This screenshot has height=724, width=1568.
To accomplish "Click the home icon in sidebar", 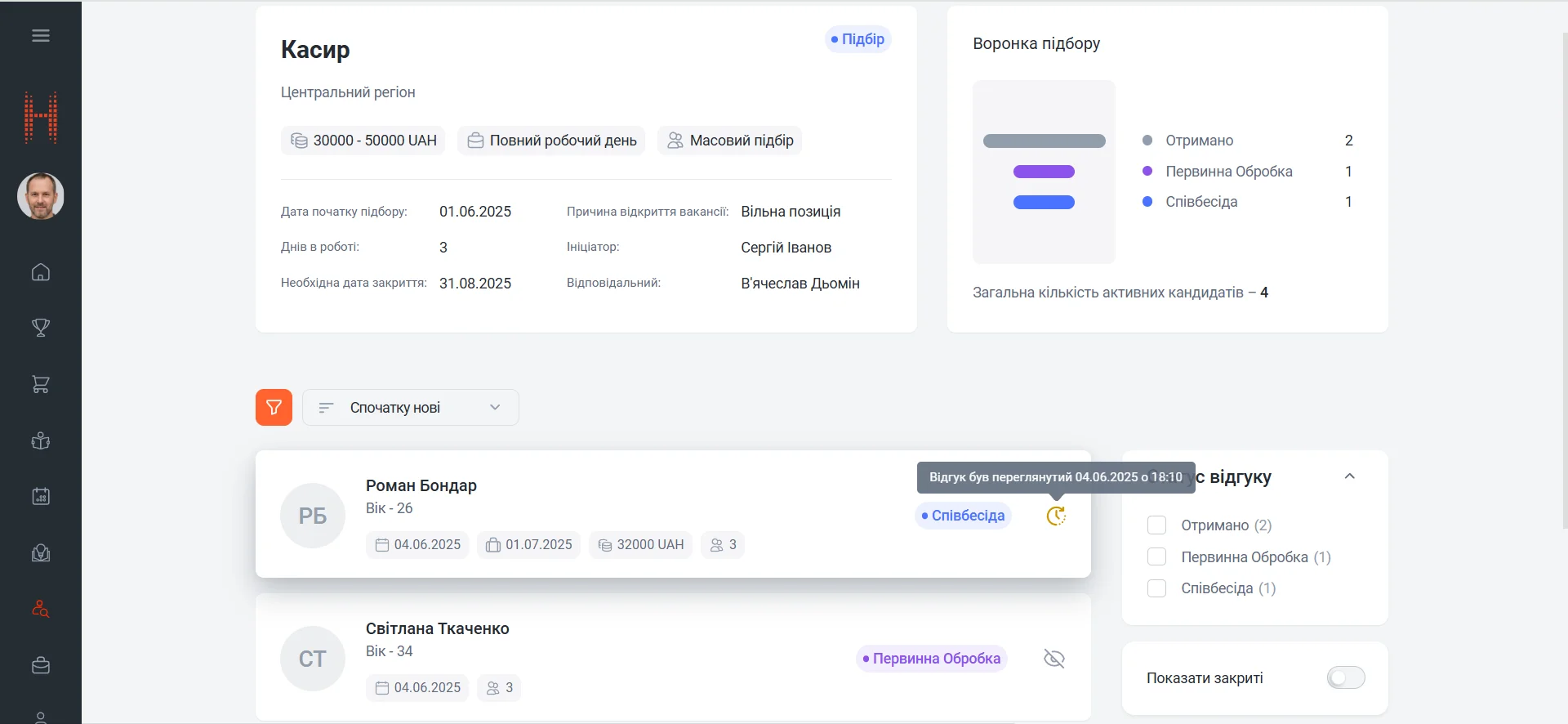I will pyautogui.click(x=41, y=272).
